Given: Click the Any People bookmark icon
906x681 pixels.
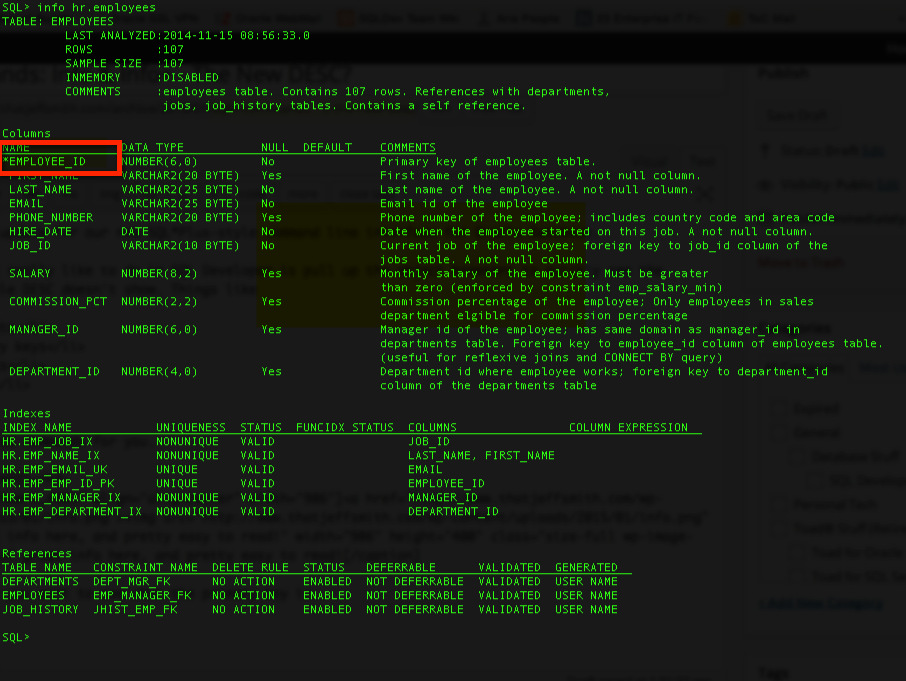Looking at the screenshot, I should coord(506,18).
